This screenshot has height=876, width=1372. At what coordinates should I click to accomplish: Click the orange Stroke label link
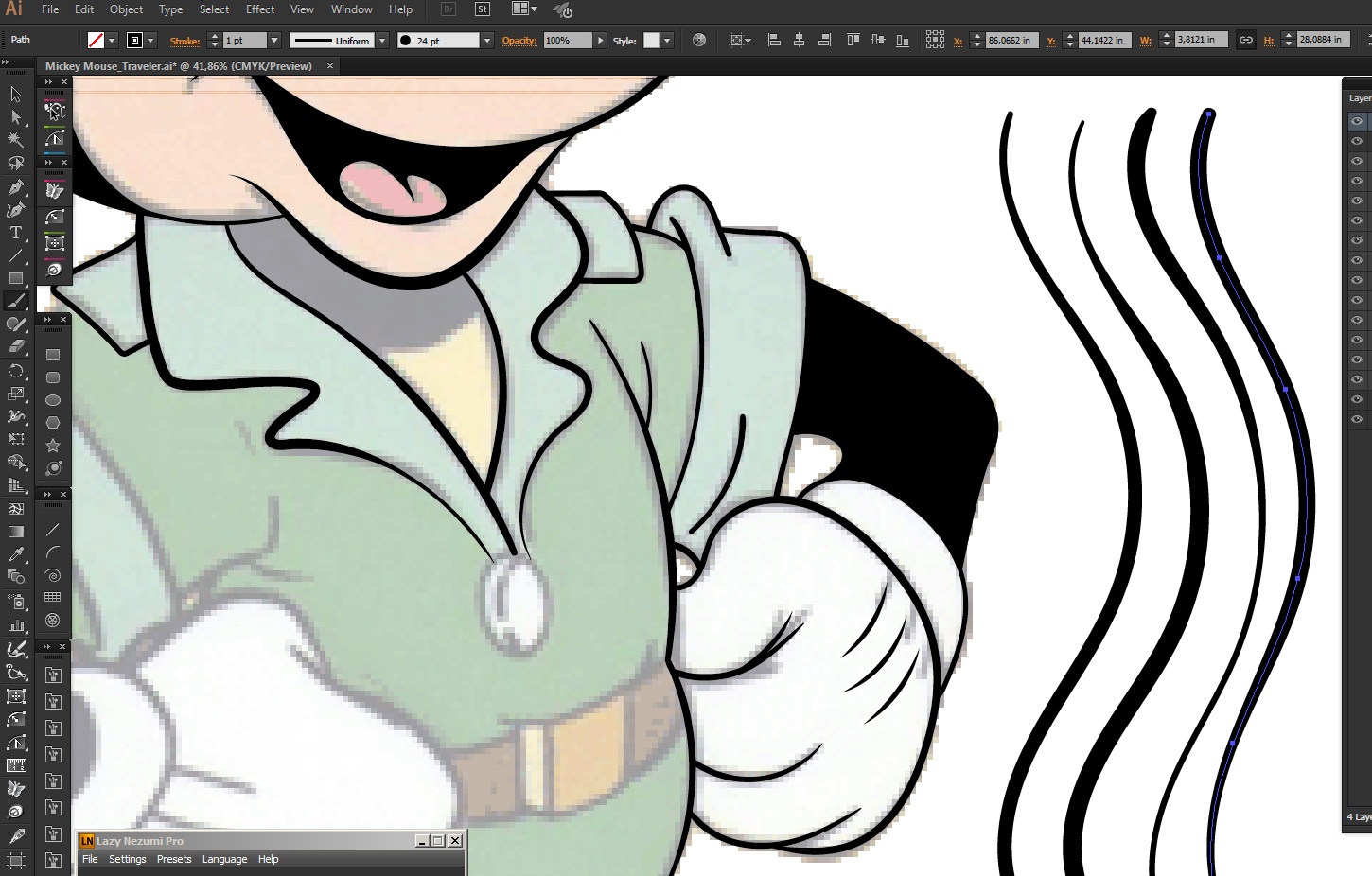pyautogui.click(x=185, y=41)
